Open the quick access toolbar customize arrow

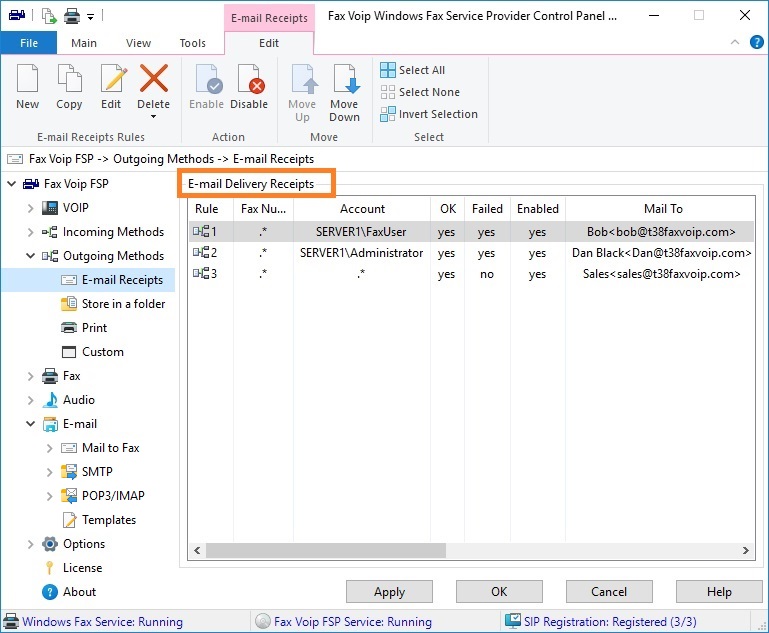[x=91, y=17]
